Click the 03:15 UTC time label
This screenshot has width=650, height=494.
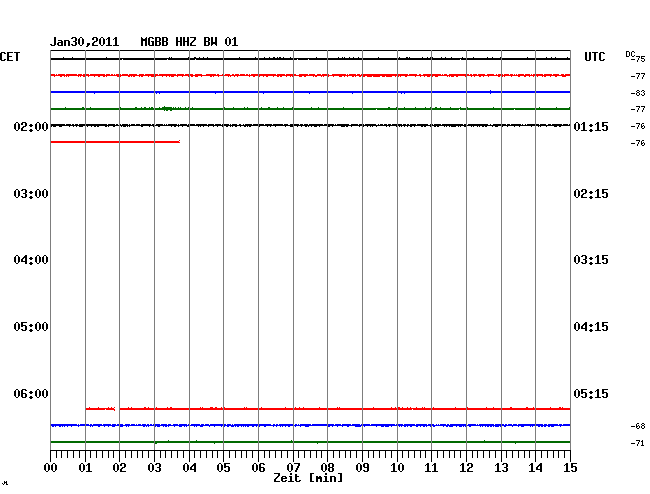[x=591, y=260]
